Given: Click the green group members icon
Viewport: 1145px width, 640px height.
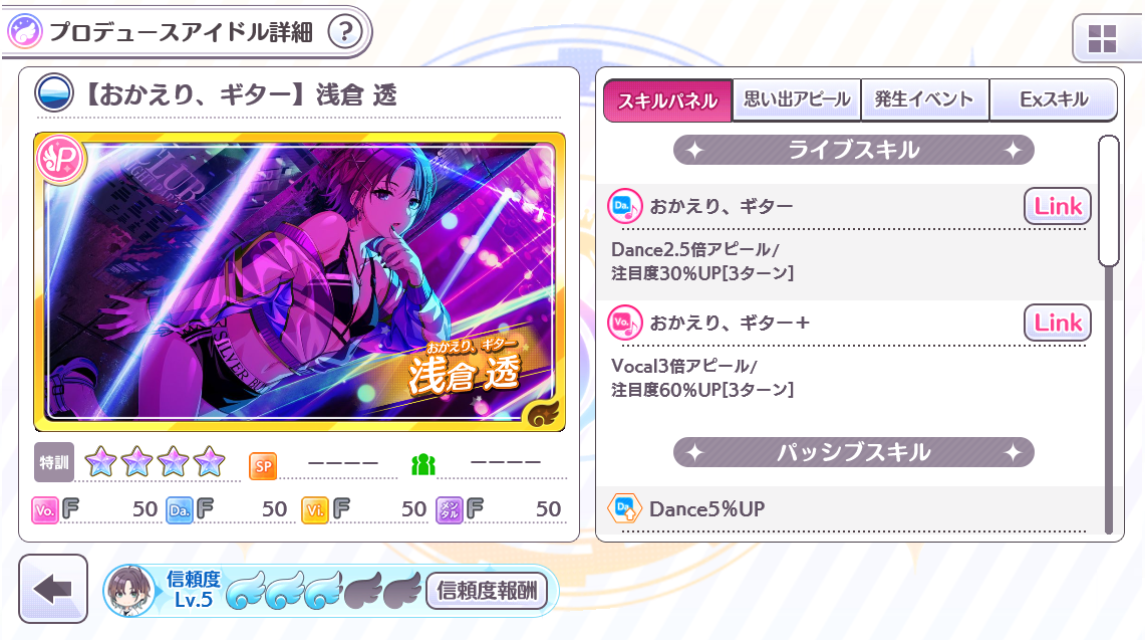Looking at the screenshot, I should 423,464.
